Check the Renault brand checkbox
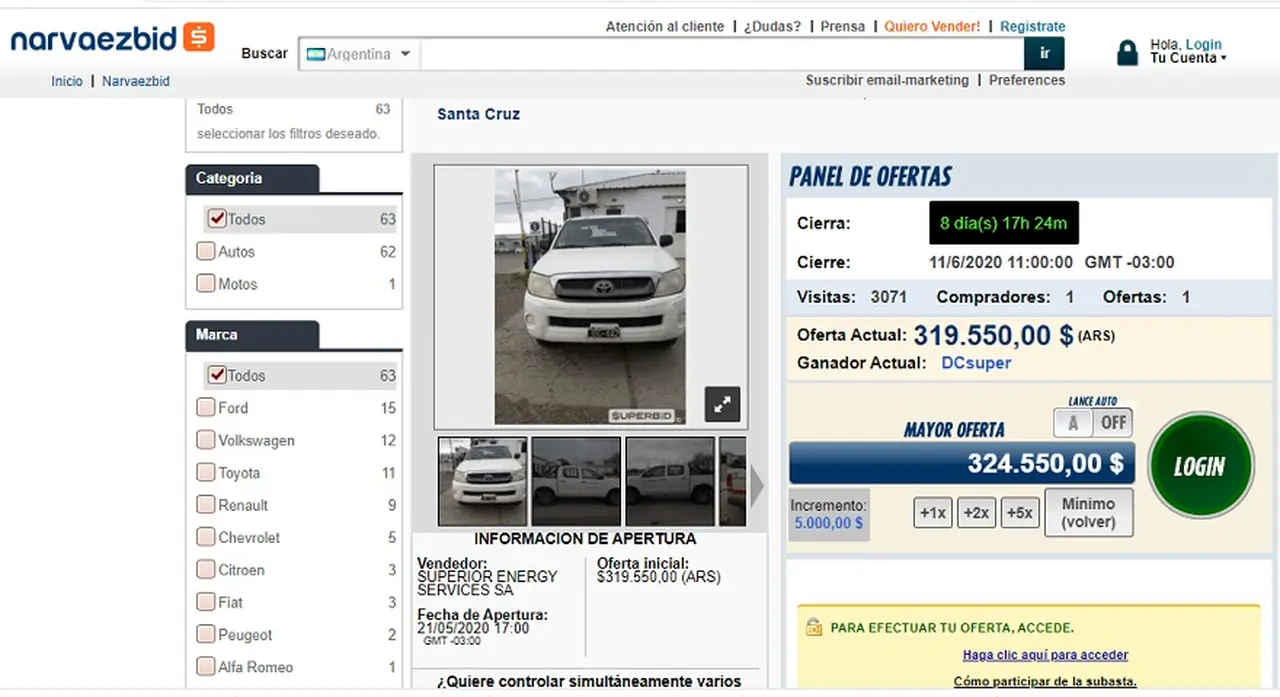 pos(206,505)
